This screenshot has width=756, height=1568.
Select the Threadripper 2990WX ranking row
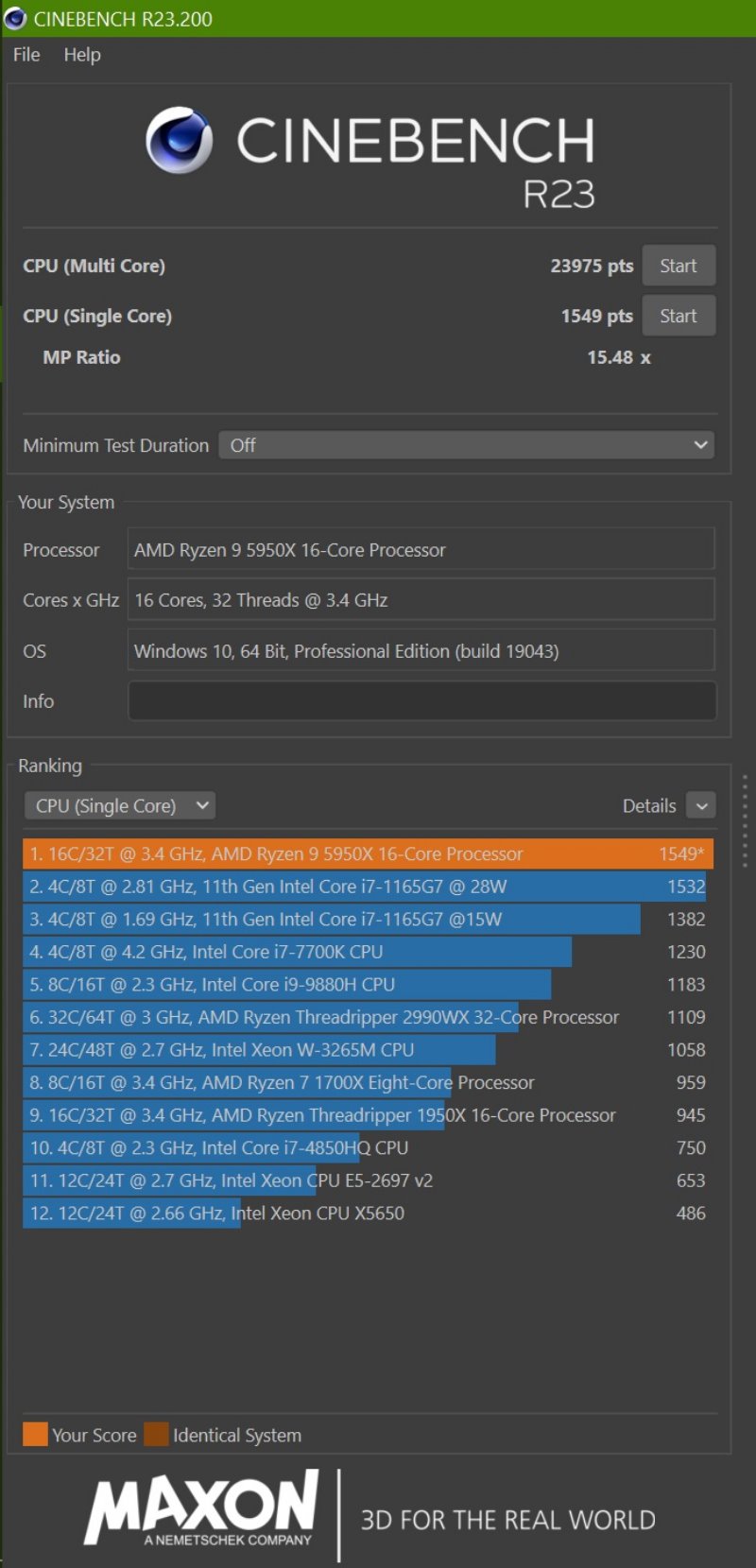(368, 1017)
